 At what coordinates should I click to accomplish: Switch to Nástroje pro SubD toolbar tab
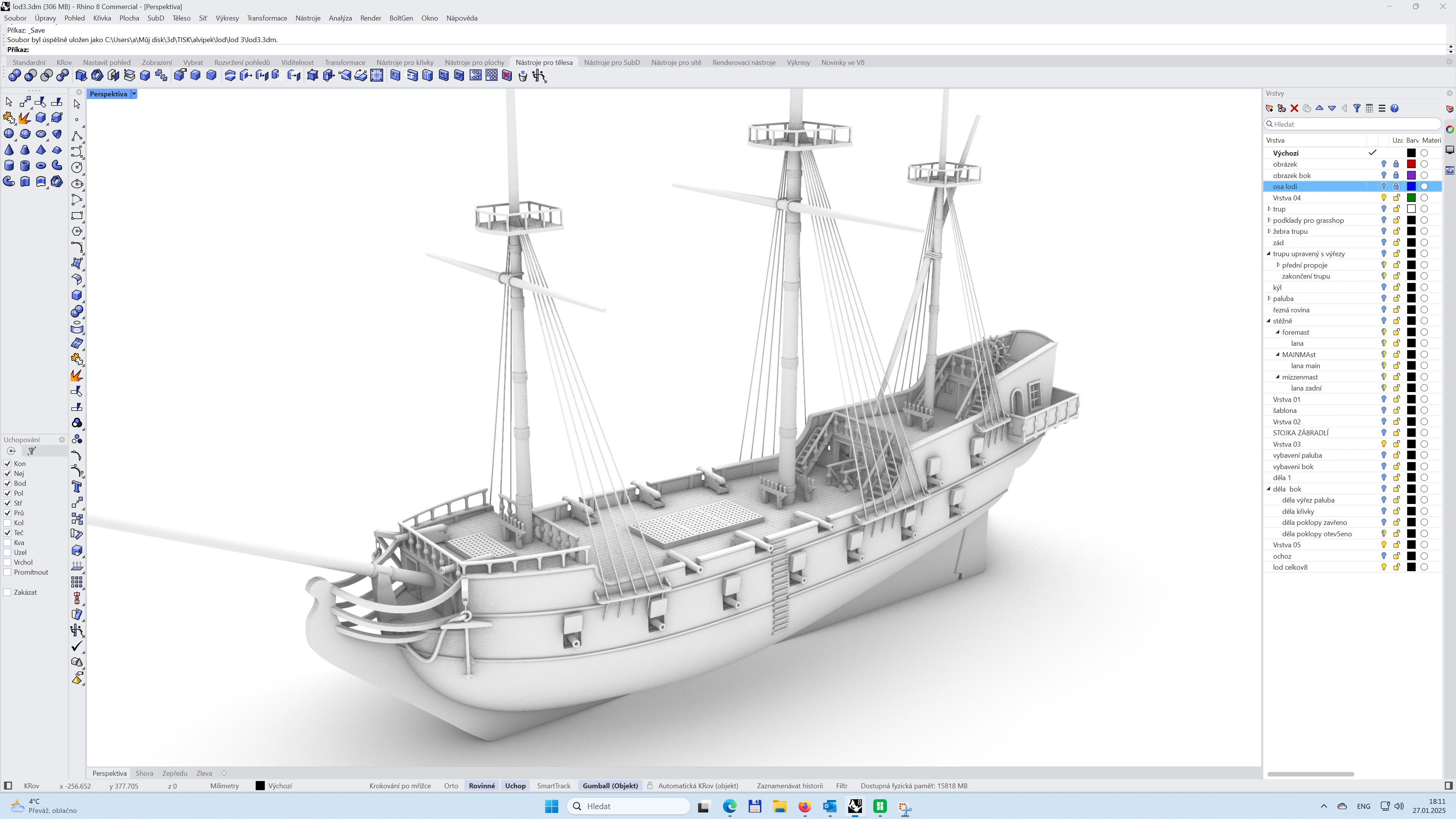point(612,62)
